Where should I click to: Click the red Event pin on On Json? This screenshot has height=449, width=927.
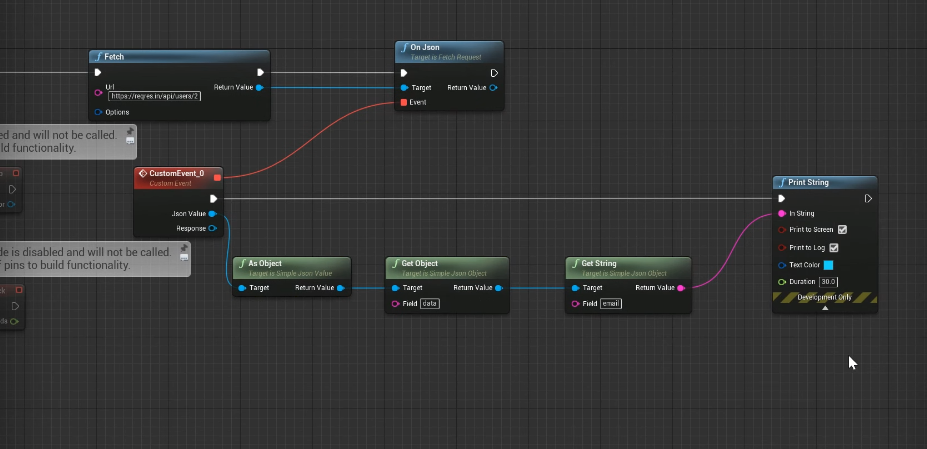click(x=404, y=102)
